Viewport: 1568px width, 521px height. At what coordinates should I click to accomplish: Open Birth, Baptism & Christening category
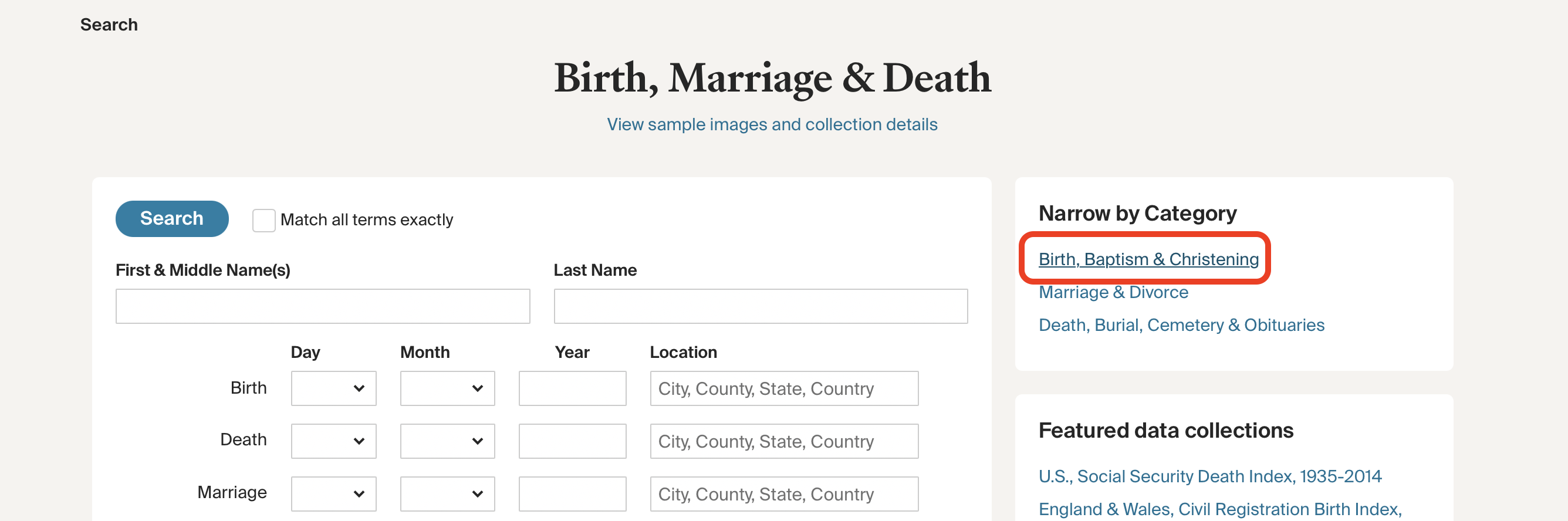[x=1148, y=259]
